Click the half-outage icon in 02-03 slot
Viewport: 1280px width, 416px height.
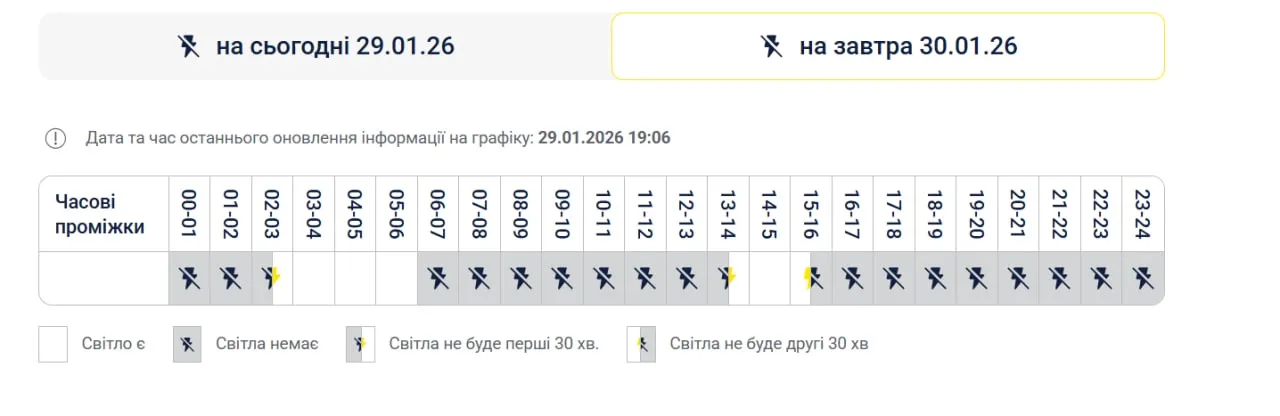pos(271,278)
